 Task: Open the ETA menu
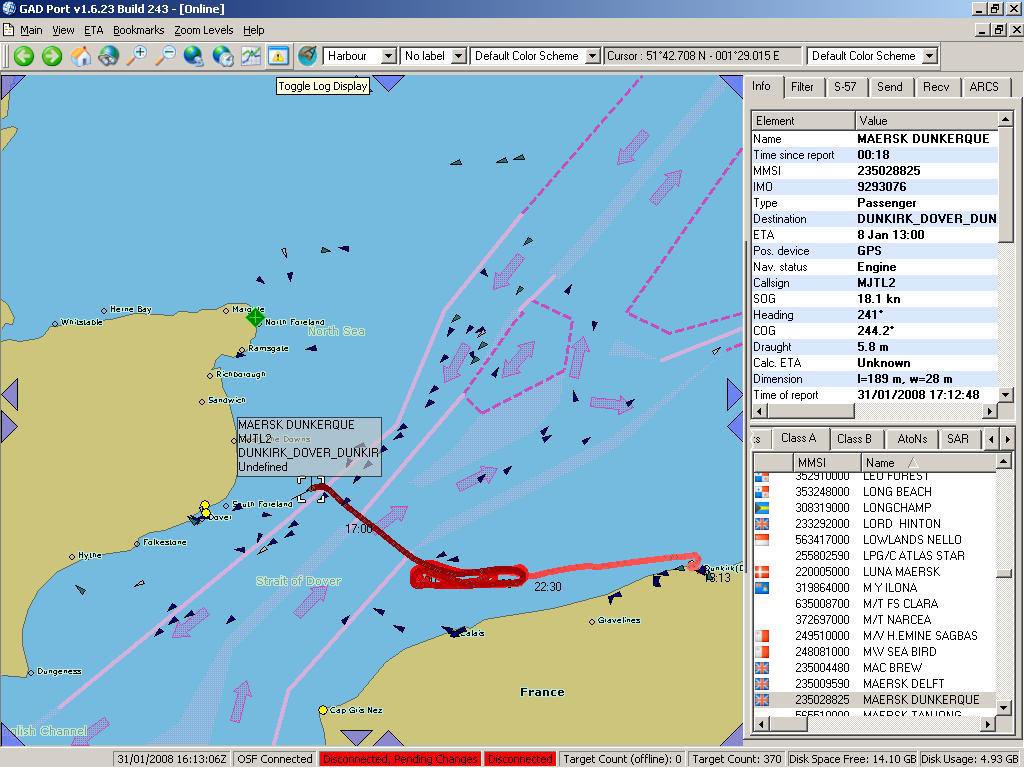93,30
